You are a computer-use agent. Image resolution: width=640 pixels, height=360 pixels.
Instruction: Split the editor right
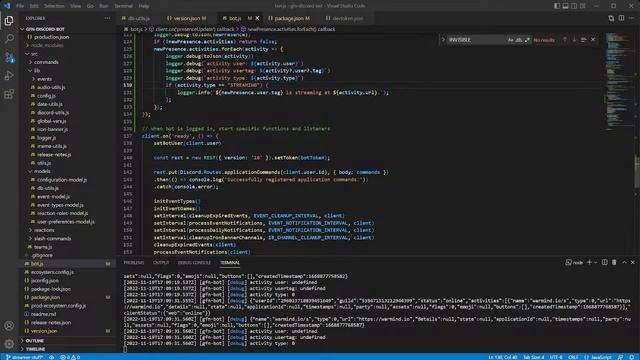pyautogui.click(x=621, y=18)
